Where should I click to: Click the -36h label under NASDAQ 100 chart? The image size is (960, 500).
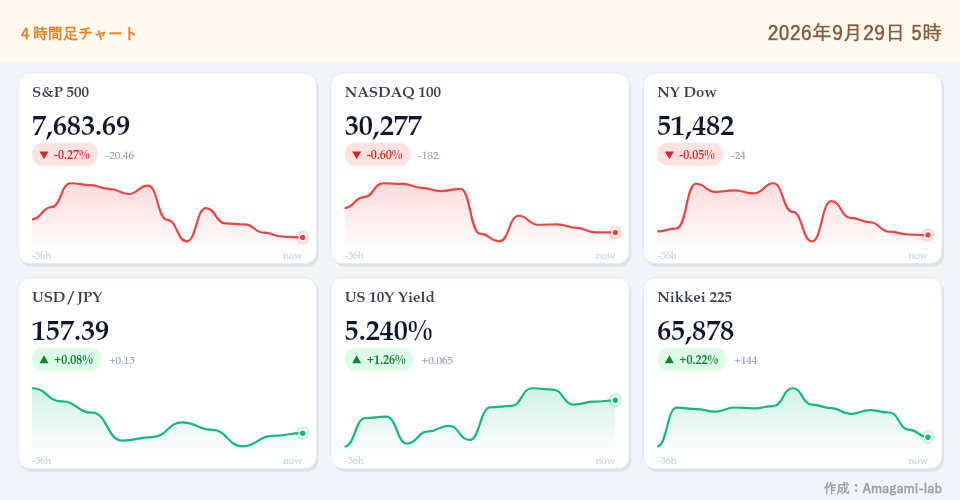[354, 255]
